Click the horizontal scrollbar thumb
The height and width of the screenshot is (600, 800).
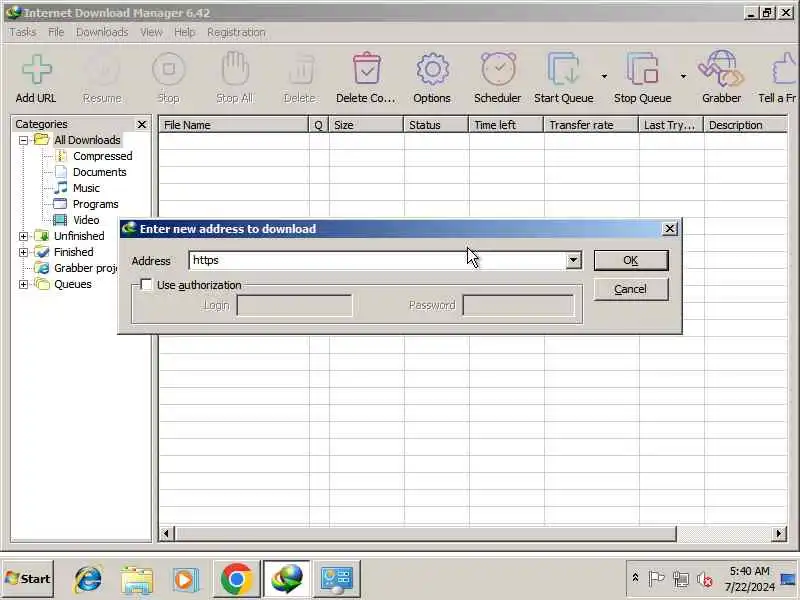tap(425, 534)
